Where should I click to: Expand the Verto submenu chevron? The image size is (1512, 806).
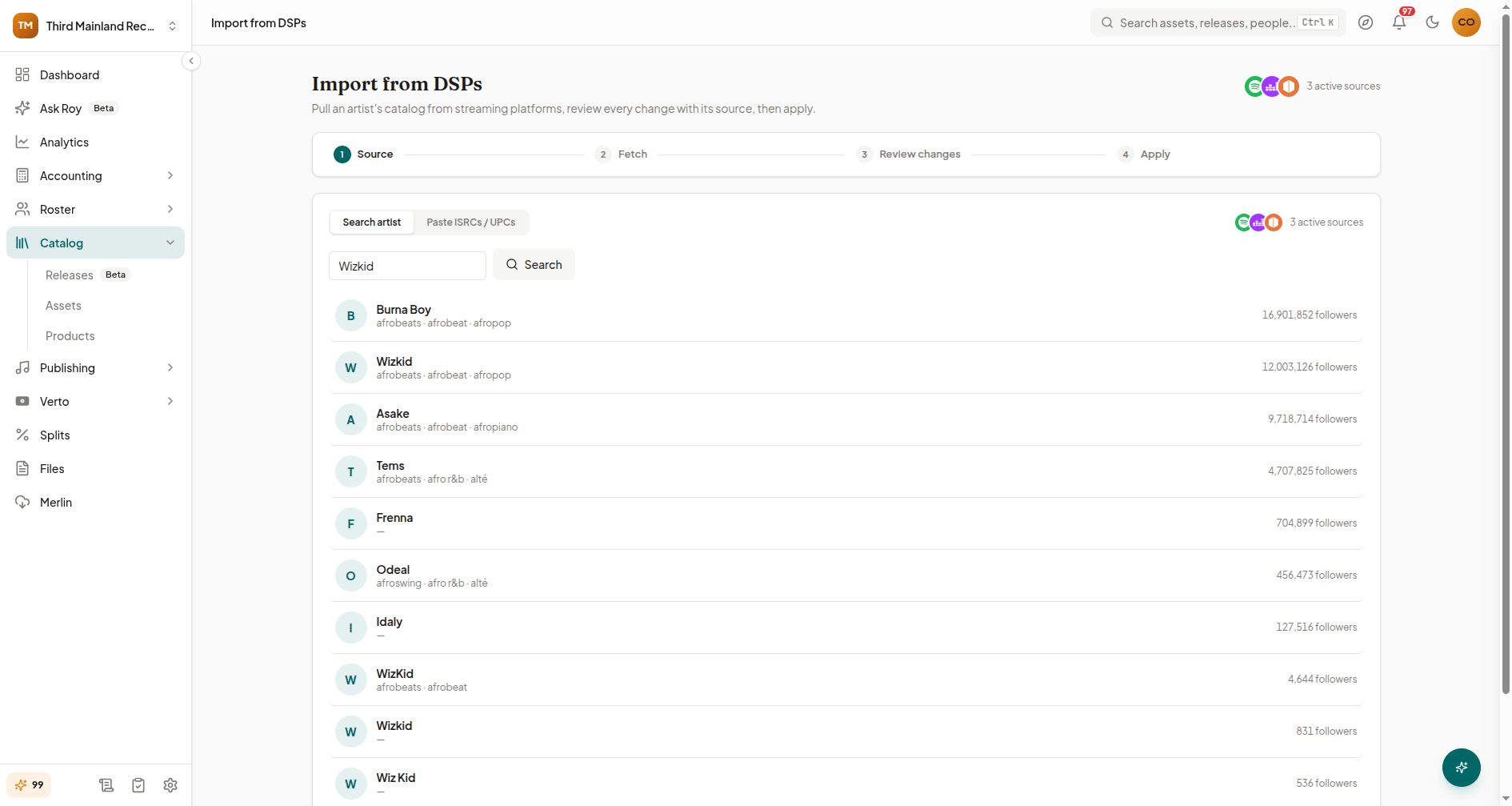(x=170, y=401)
